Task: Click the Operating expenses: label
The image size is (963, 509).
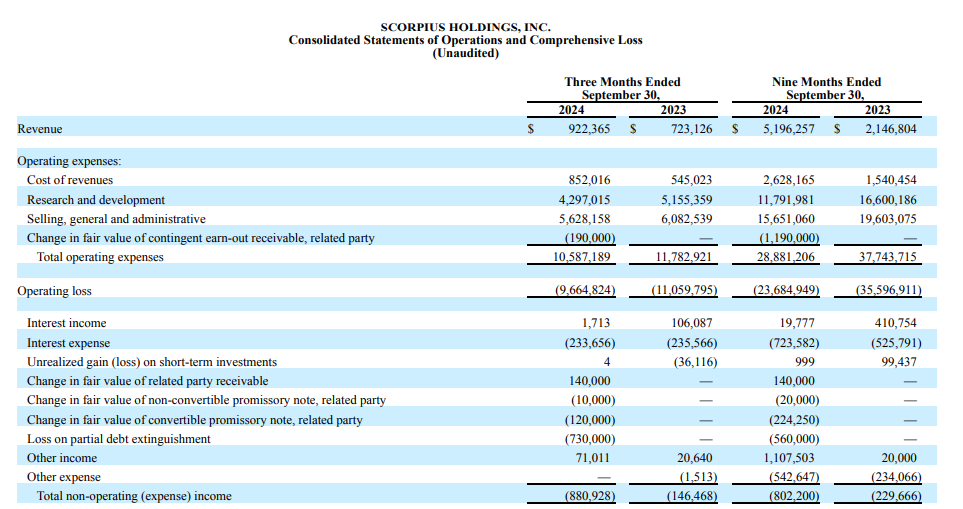Action: pyautogui.click(x=69, y=161)
